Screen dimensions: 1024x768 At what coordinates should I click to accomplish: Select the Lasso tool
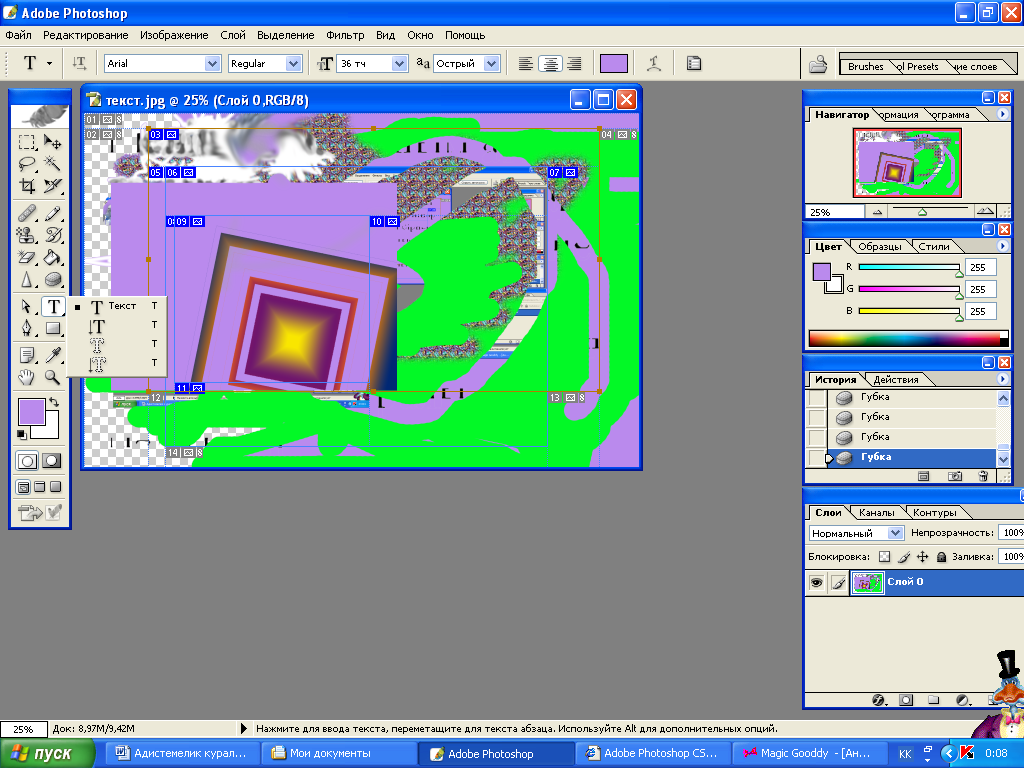click(x=27, y=163)
